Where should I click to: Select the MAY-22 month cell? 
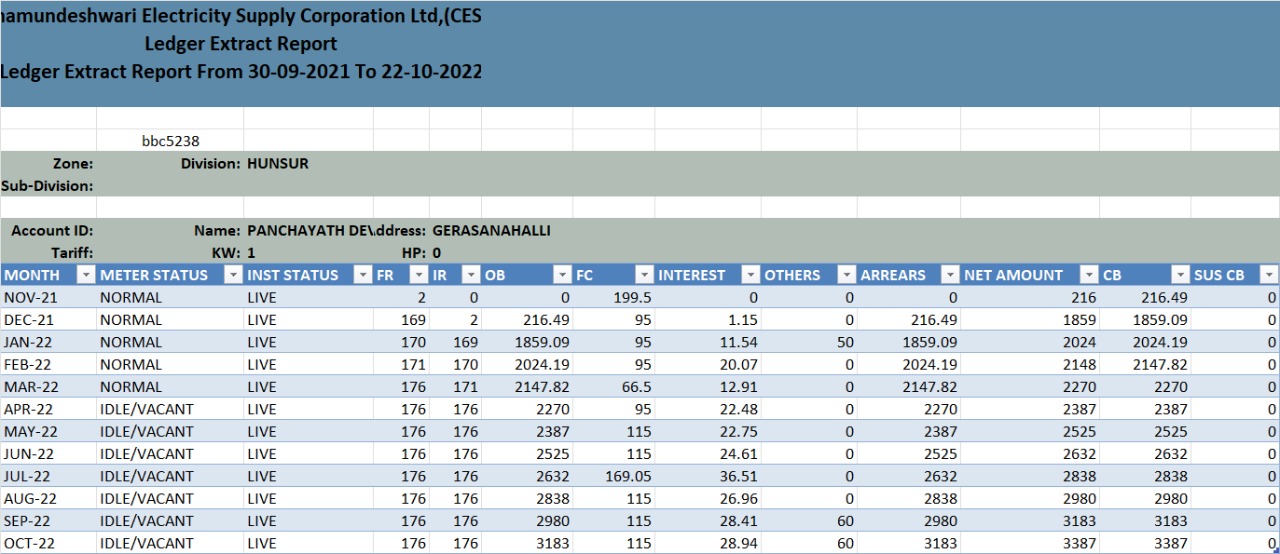48,432
